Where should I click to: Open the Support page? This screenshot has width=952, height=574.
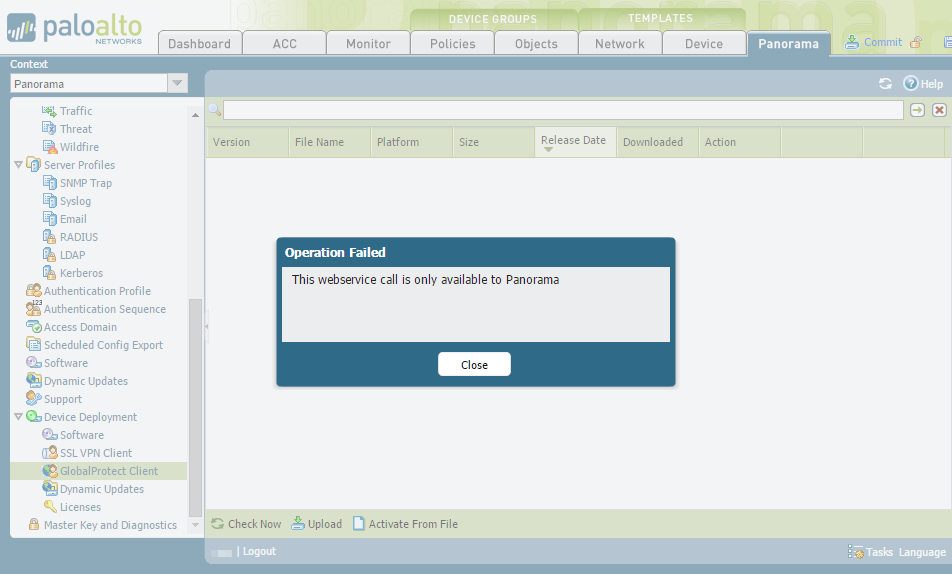pyautogui.click(x=63, y=399)
